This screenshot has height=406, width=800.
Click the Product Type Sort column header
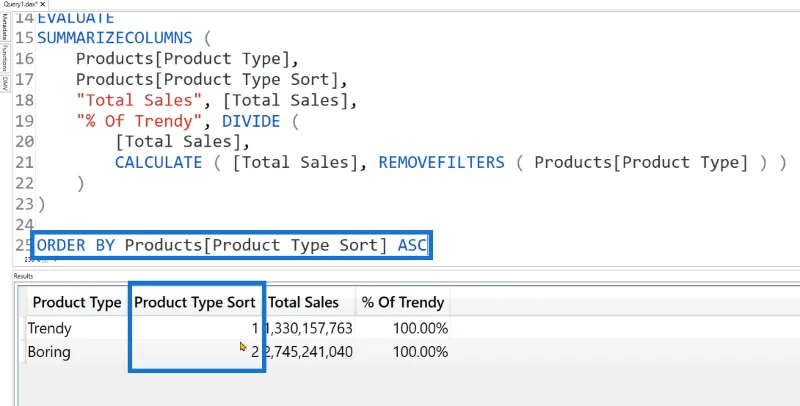click(194, 302)
